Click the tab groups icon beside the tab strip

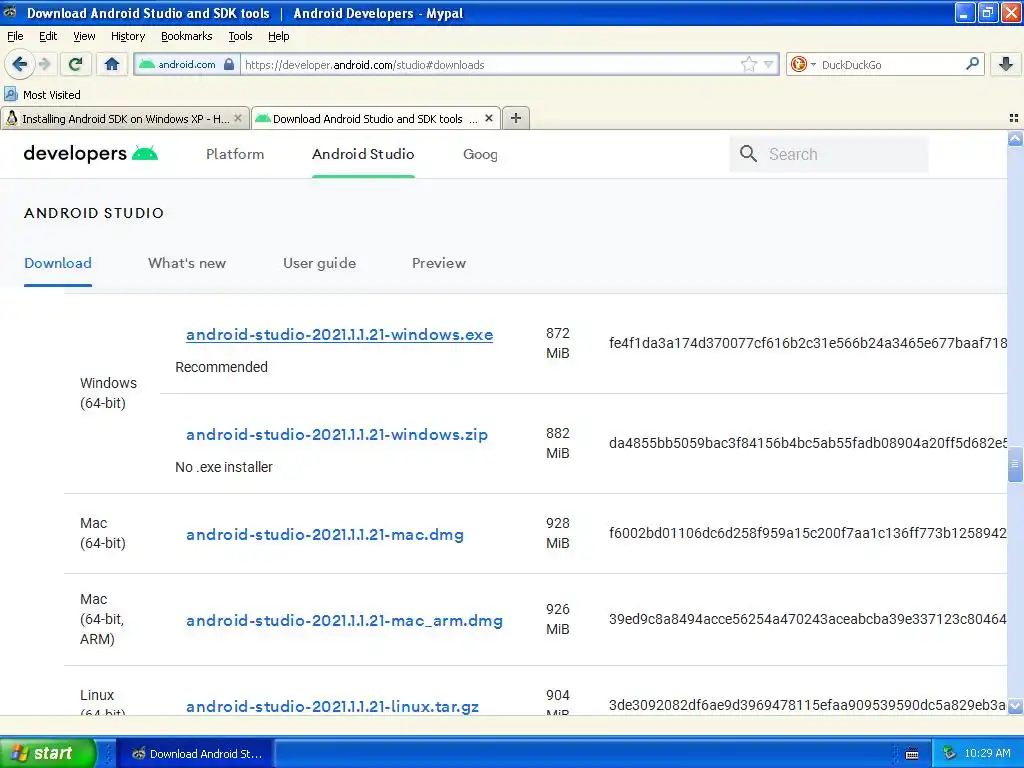tap(1014, 118)
